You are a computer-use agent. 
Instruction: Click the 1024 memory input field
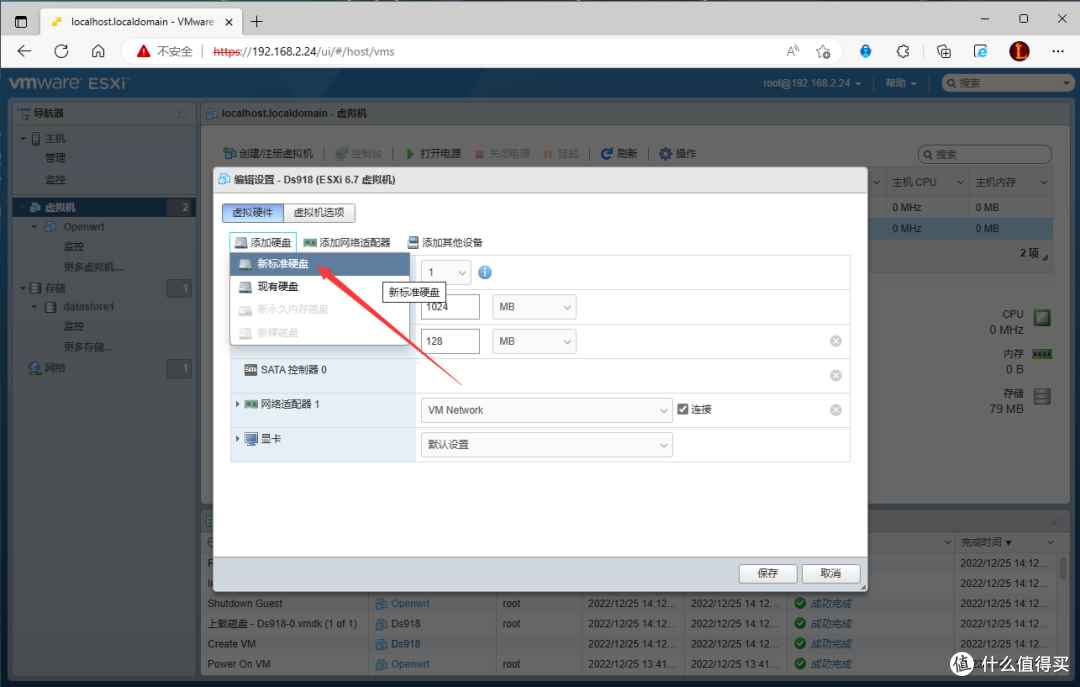(x=449, y=307)
